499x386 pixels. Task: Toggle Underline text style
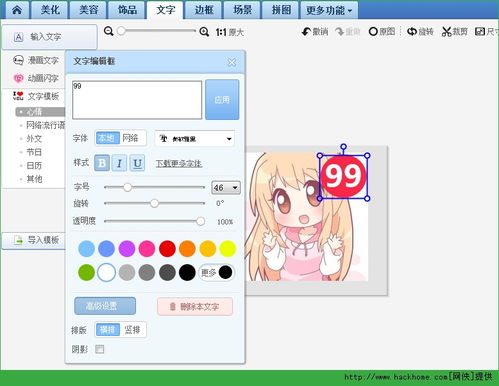(x=137, y=163)
